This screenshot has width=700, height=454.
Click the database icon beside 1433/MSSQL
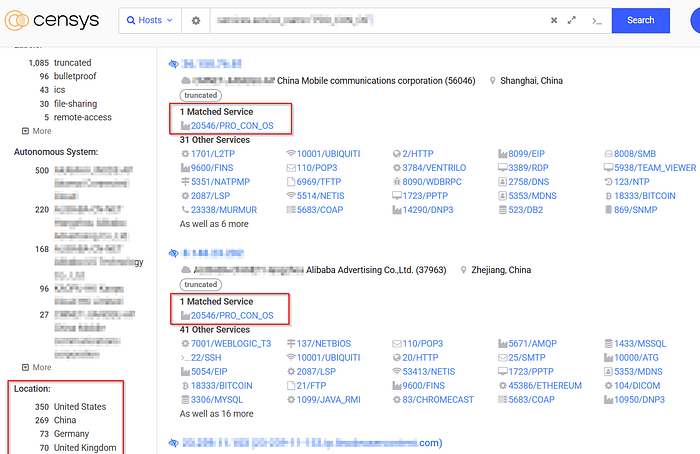tap(608, 344)
